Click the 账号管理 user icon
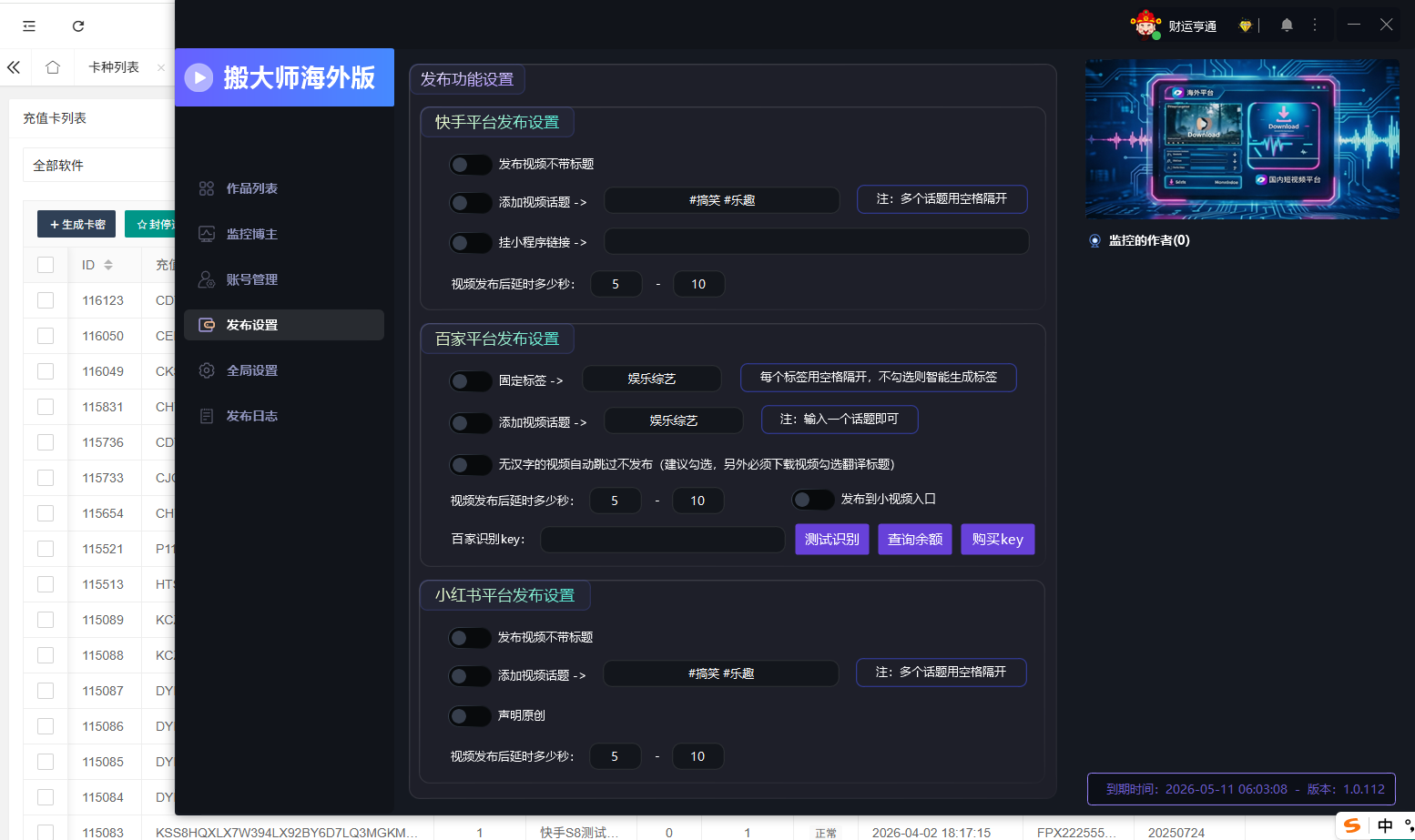The image size is (1415, 840). click(x=207, y=279)
